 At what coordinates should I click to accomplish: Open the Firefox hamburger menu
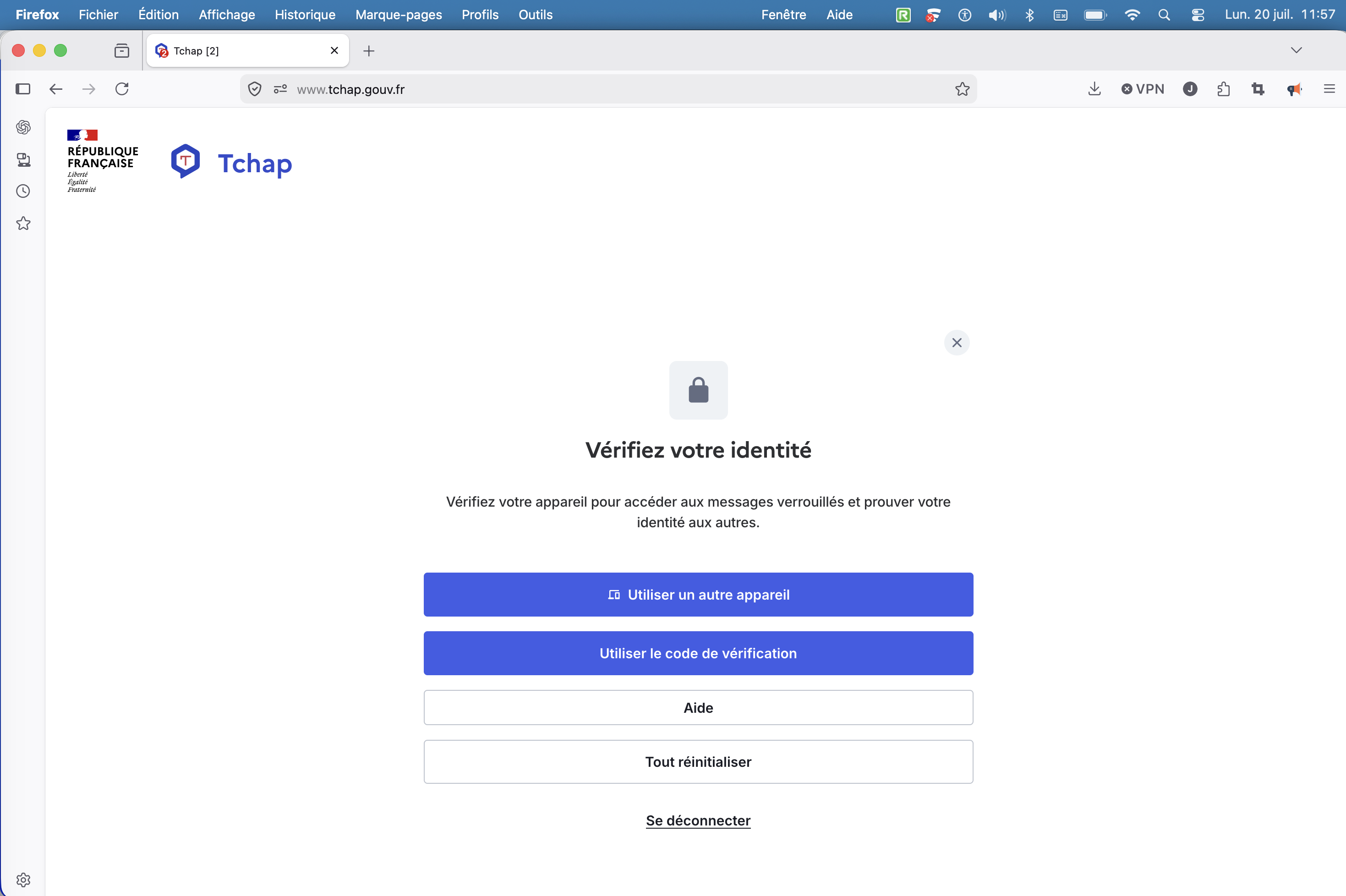(1329, 89)
